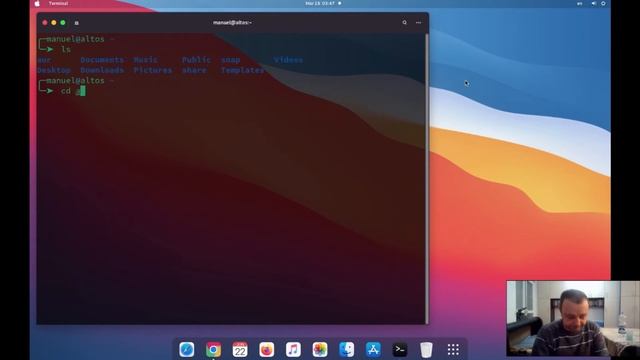
Task: Open the power menu icon in top bar
Action: [x=603, y=3]
